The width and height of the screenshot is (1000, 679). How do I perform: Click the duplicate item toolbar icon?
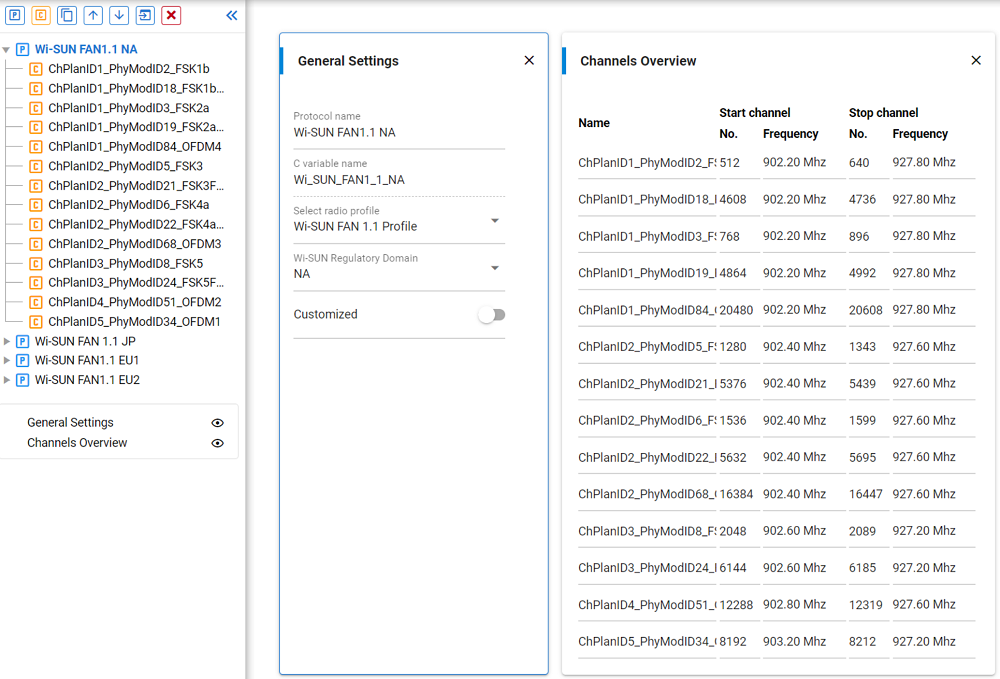click(67, 15)
